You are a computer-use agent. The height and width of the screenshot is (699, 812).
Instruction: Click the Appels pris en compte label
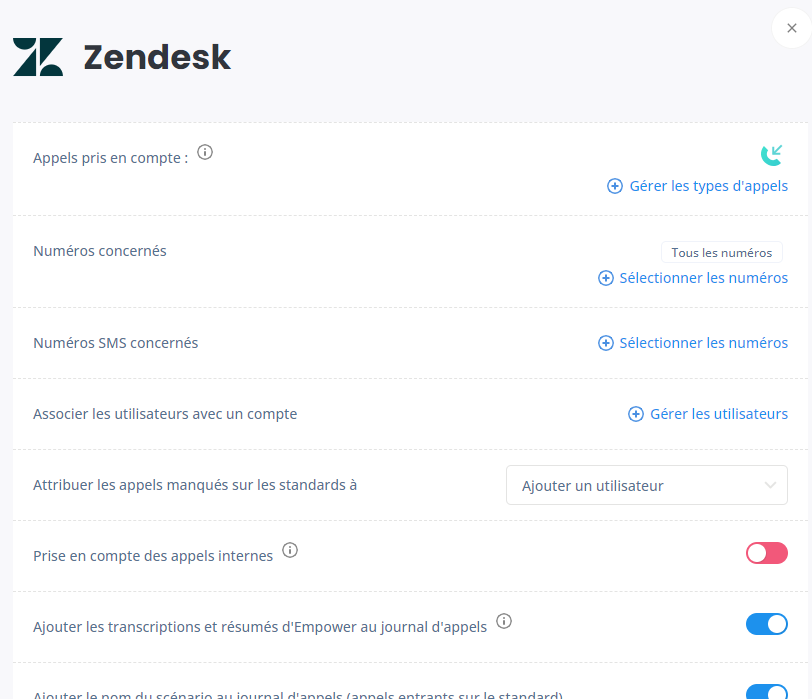(111, 158)
